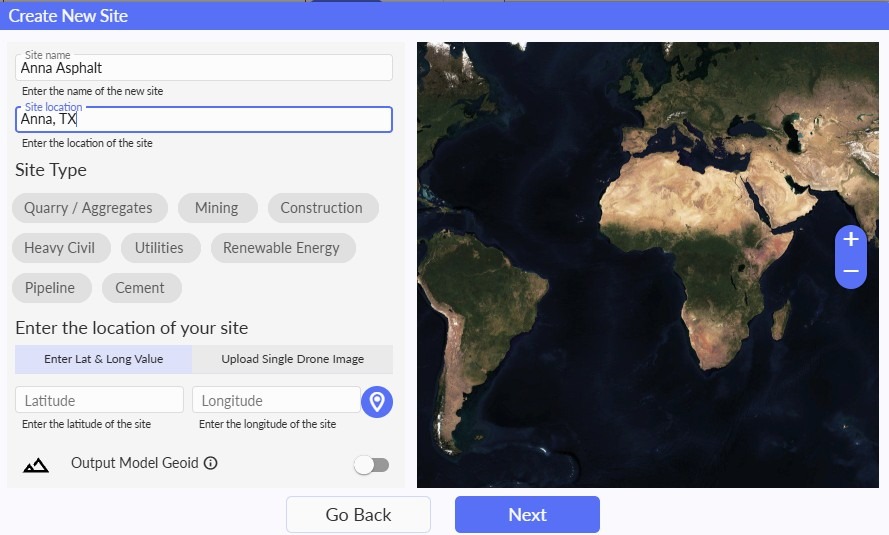This screenshot has height=535, width=889.
Task: Click the Longitude input field
Action: [276, 400]
